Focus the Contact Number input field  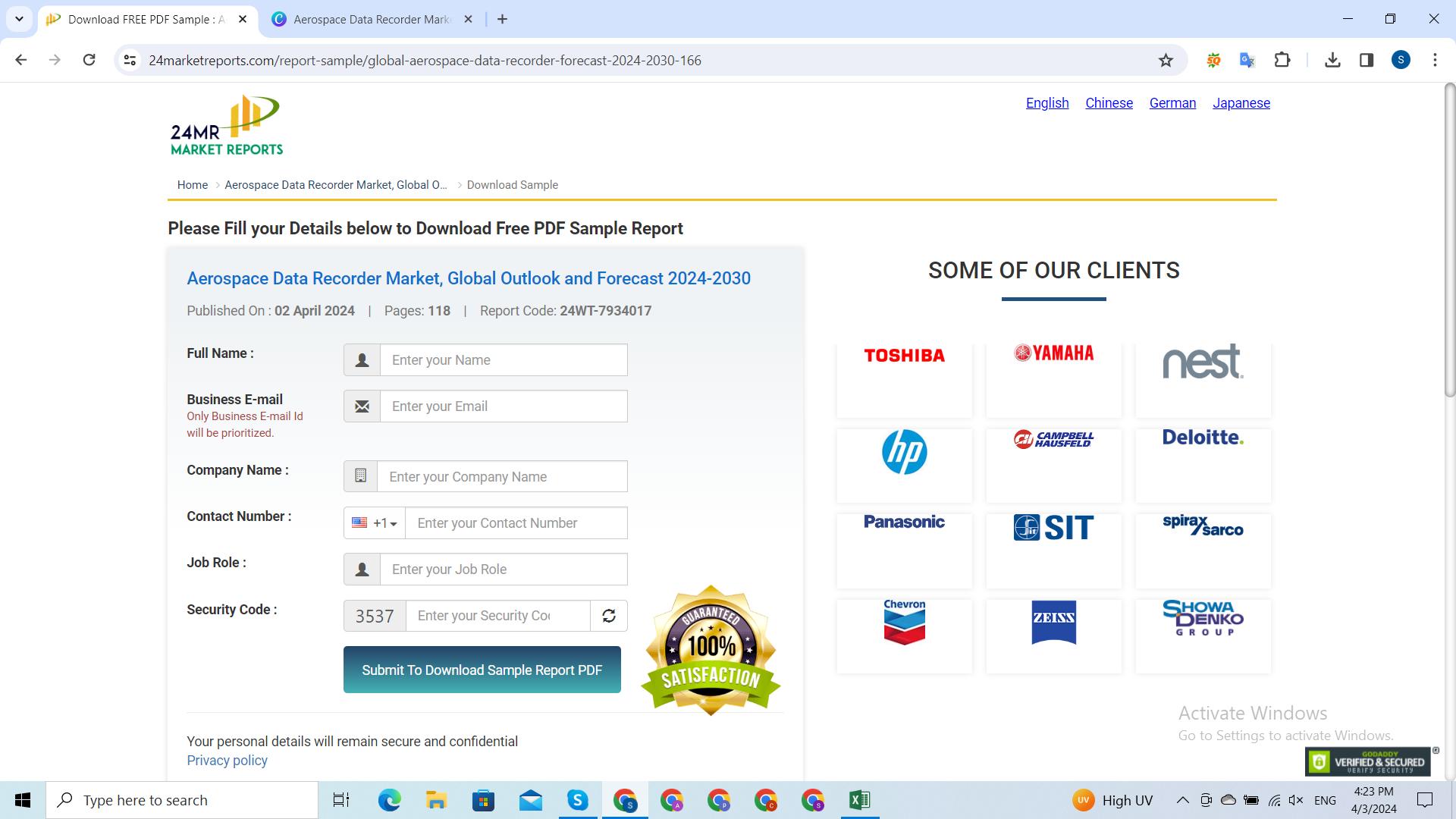coord(516,523)
